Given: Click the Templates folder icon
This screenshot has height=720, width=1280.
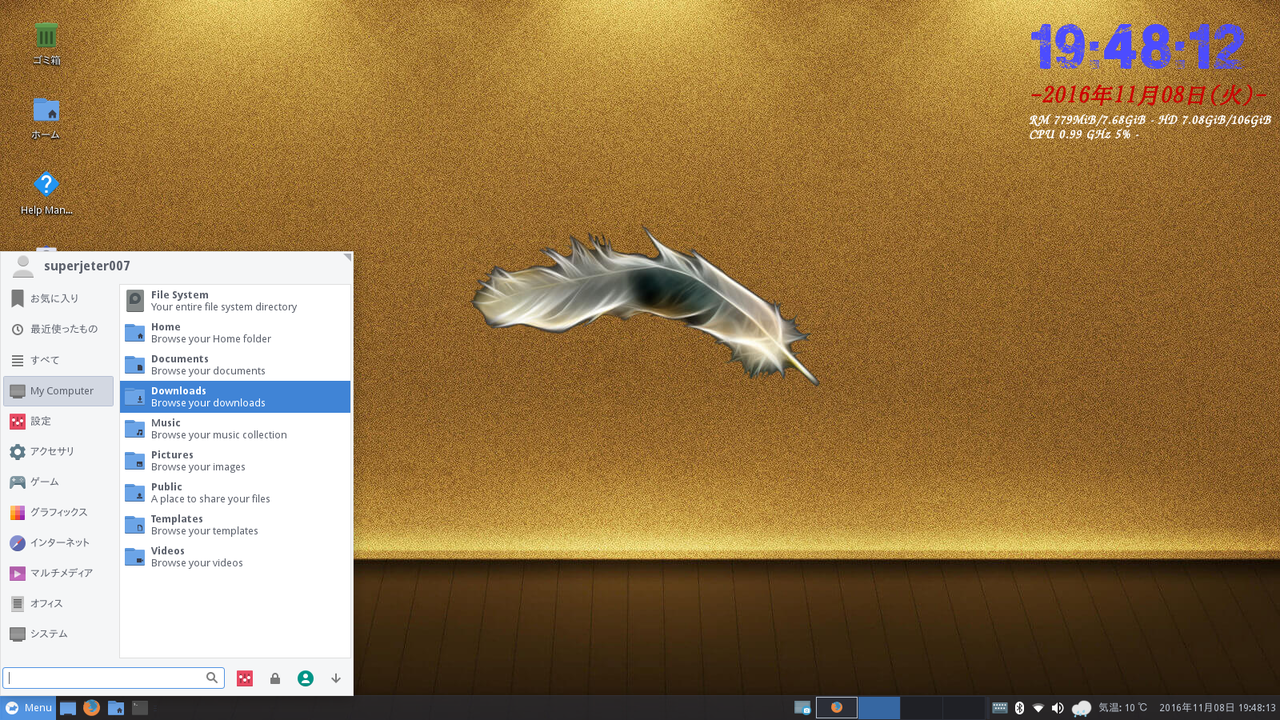Looking at the screenshot, I should [x=135, y=525].
